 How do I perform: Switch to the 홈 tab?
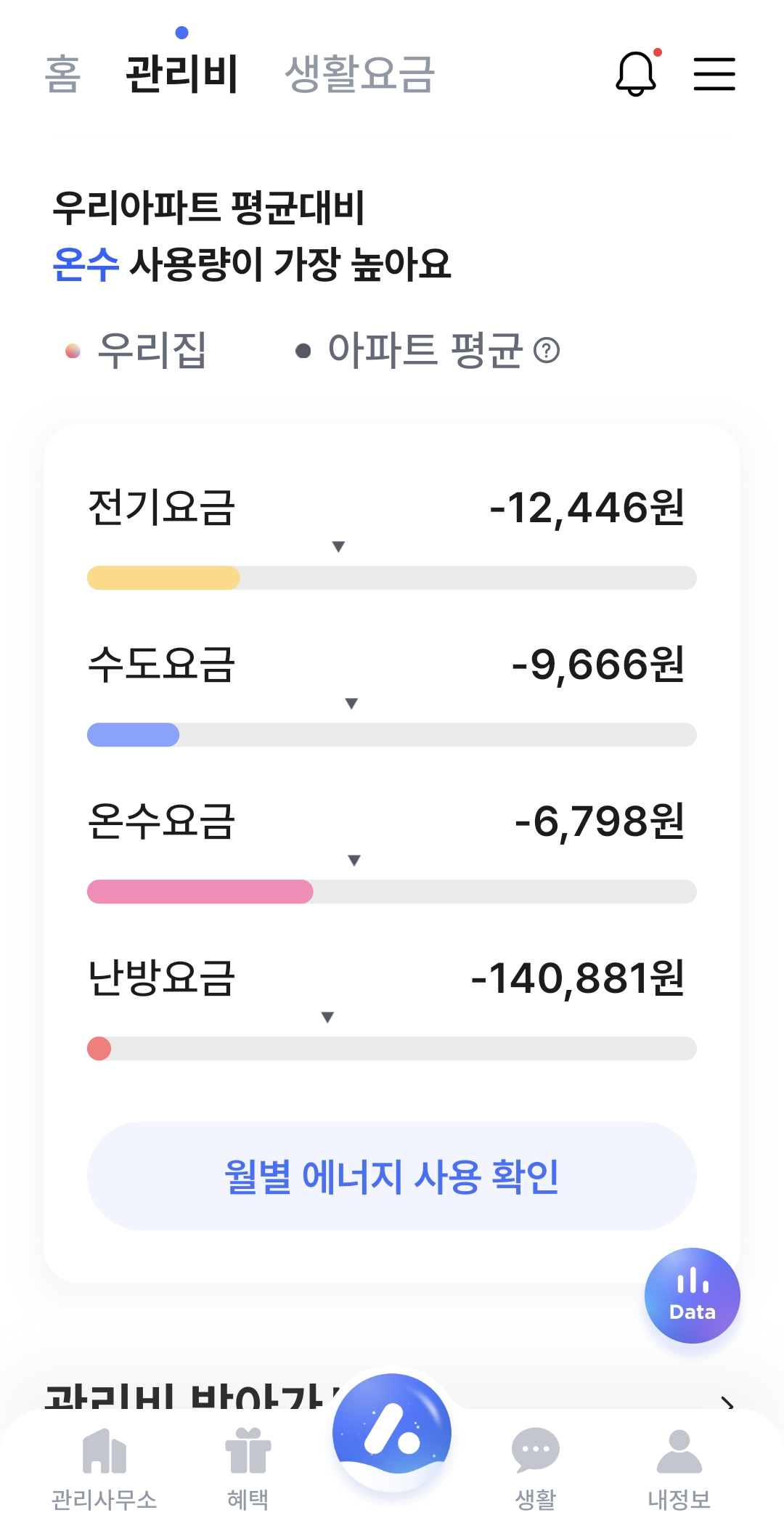point(62,73)
